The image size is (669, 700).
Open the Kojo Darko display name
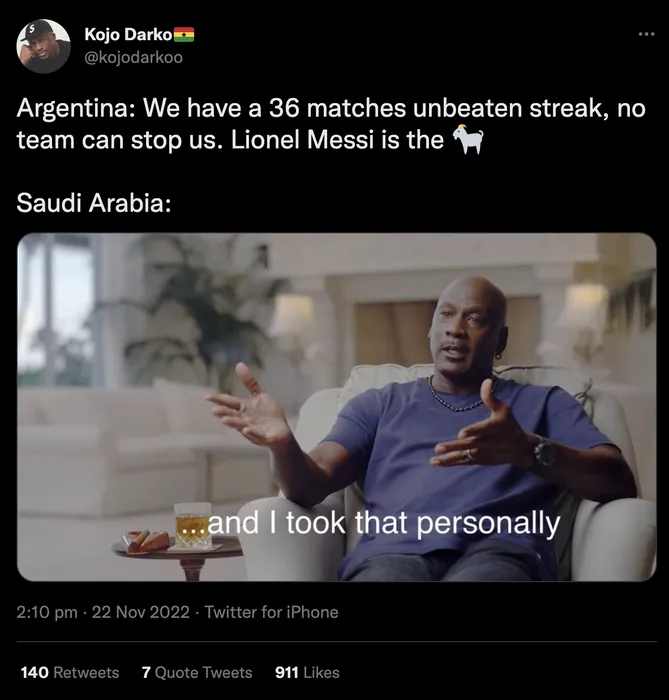tap(127, 35)
